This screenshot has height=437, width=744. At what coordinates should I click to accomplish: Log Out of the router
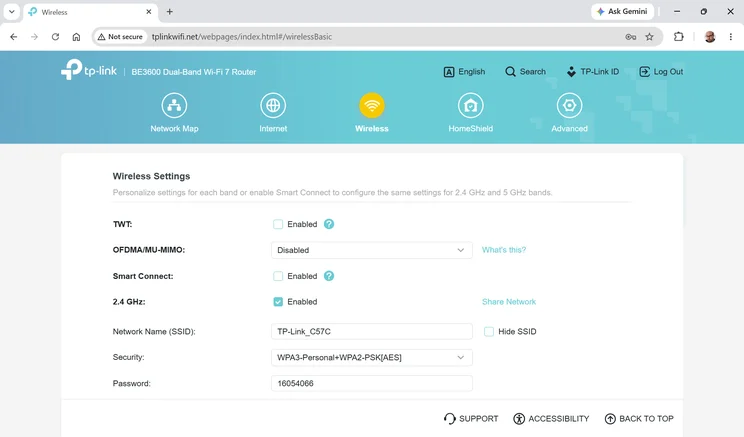tap(661, 72)
